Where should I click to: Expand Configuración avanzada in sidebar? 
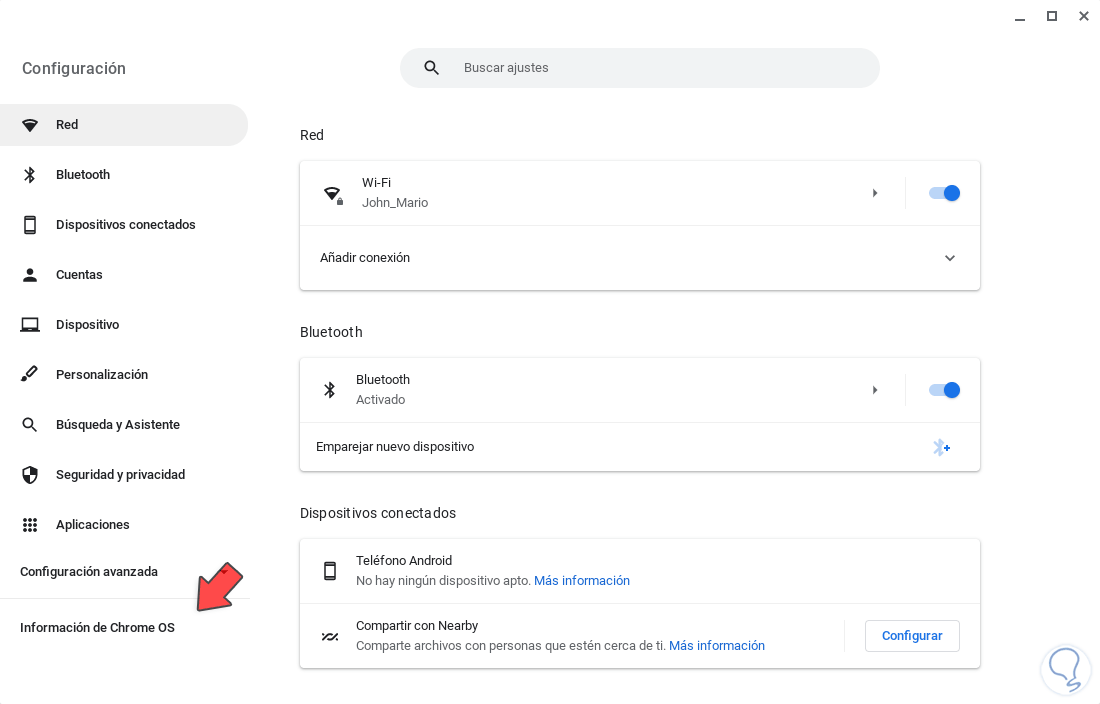coord(89,572)
